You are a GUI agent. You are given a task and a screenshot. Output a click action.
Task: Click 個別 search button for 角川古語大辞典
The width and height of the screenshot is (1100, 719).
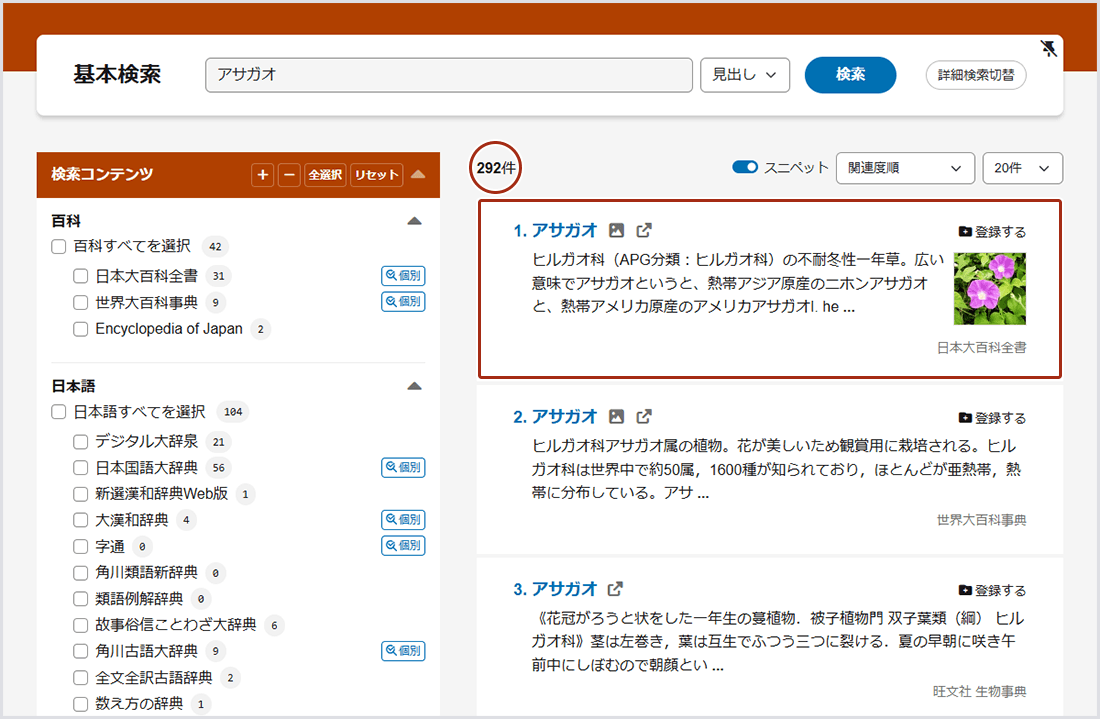coord(403,651)
